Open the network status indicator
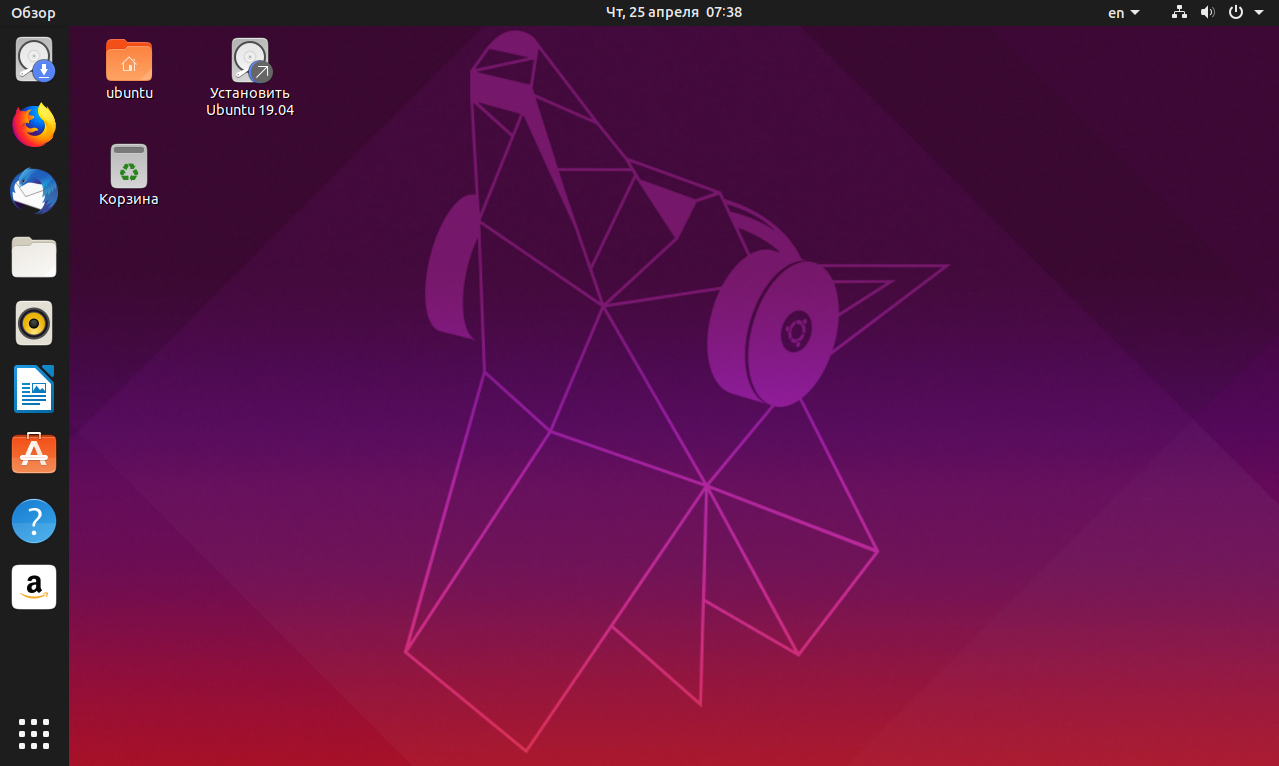The image size is (1279, 766). tap(1179, 12)
